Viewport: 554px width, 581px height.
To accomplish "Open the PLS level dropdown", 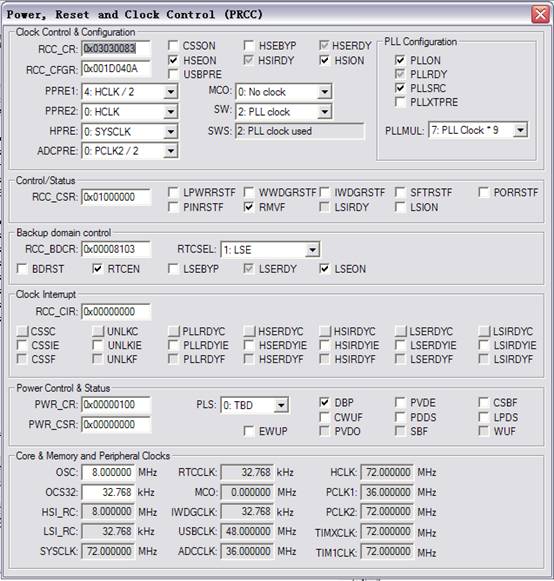I will tap(281, 405).
